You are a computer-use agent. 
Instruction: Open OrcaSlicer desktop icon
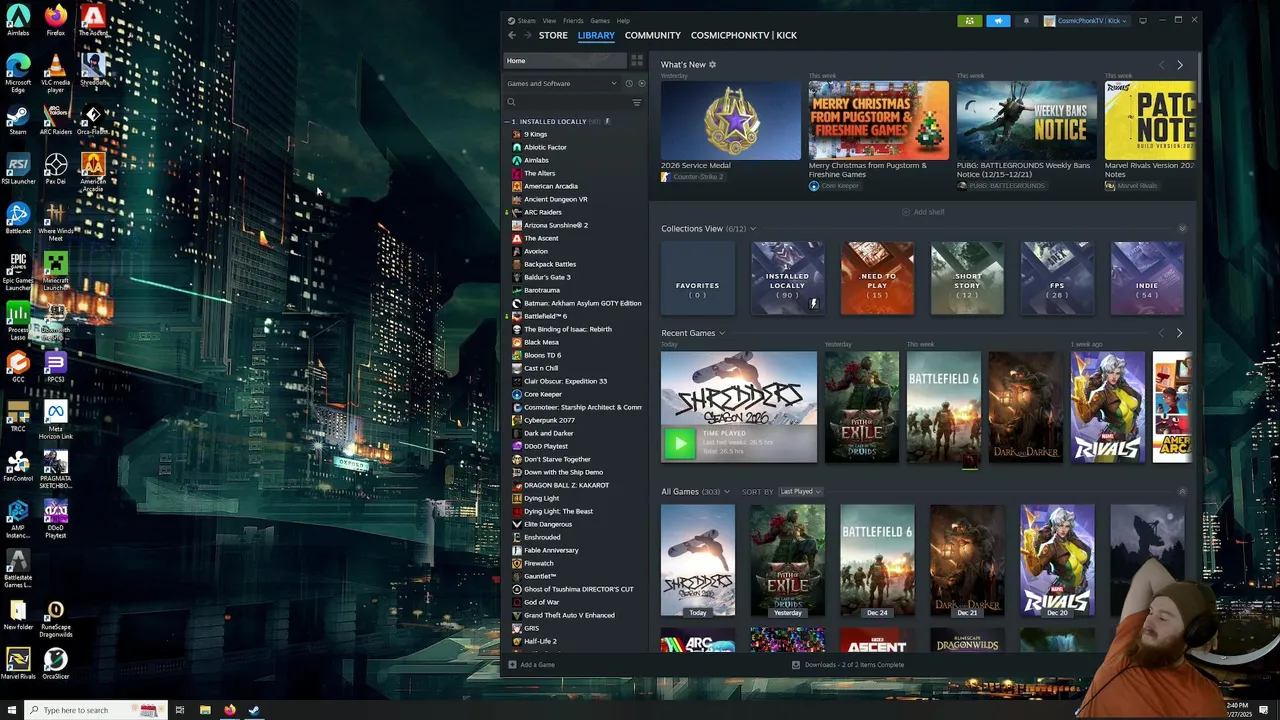pos(55,664)
